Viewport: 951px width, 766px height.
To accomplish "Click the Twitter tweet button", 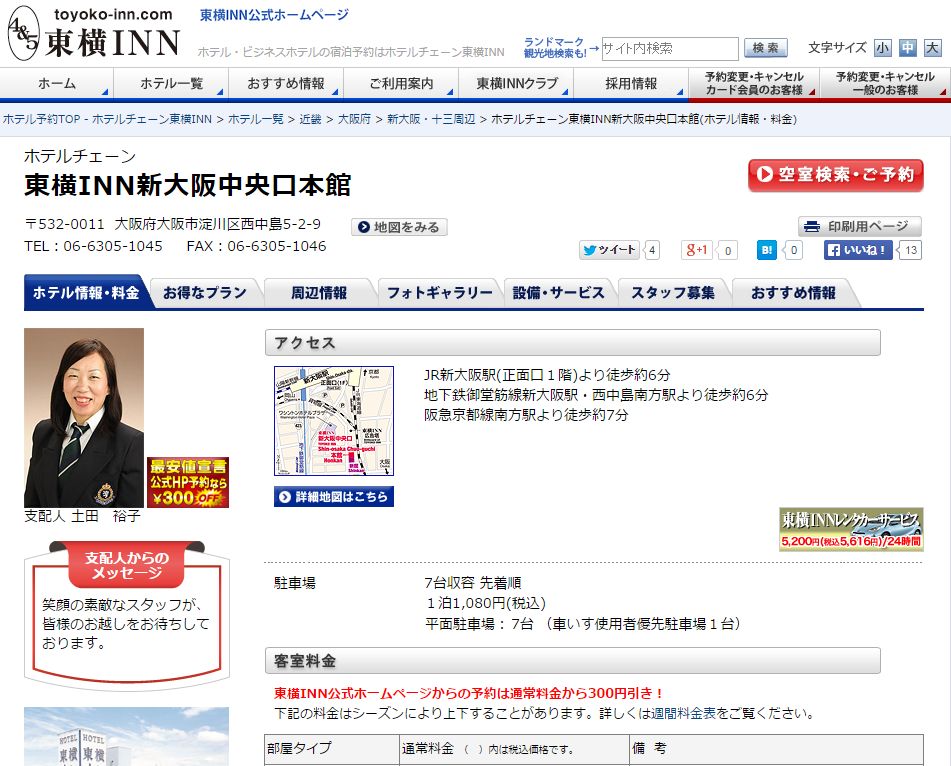I will coord(609,250).
